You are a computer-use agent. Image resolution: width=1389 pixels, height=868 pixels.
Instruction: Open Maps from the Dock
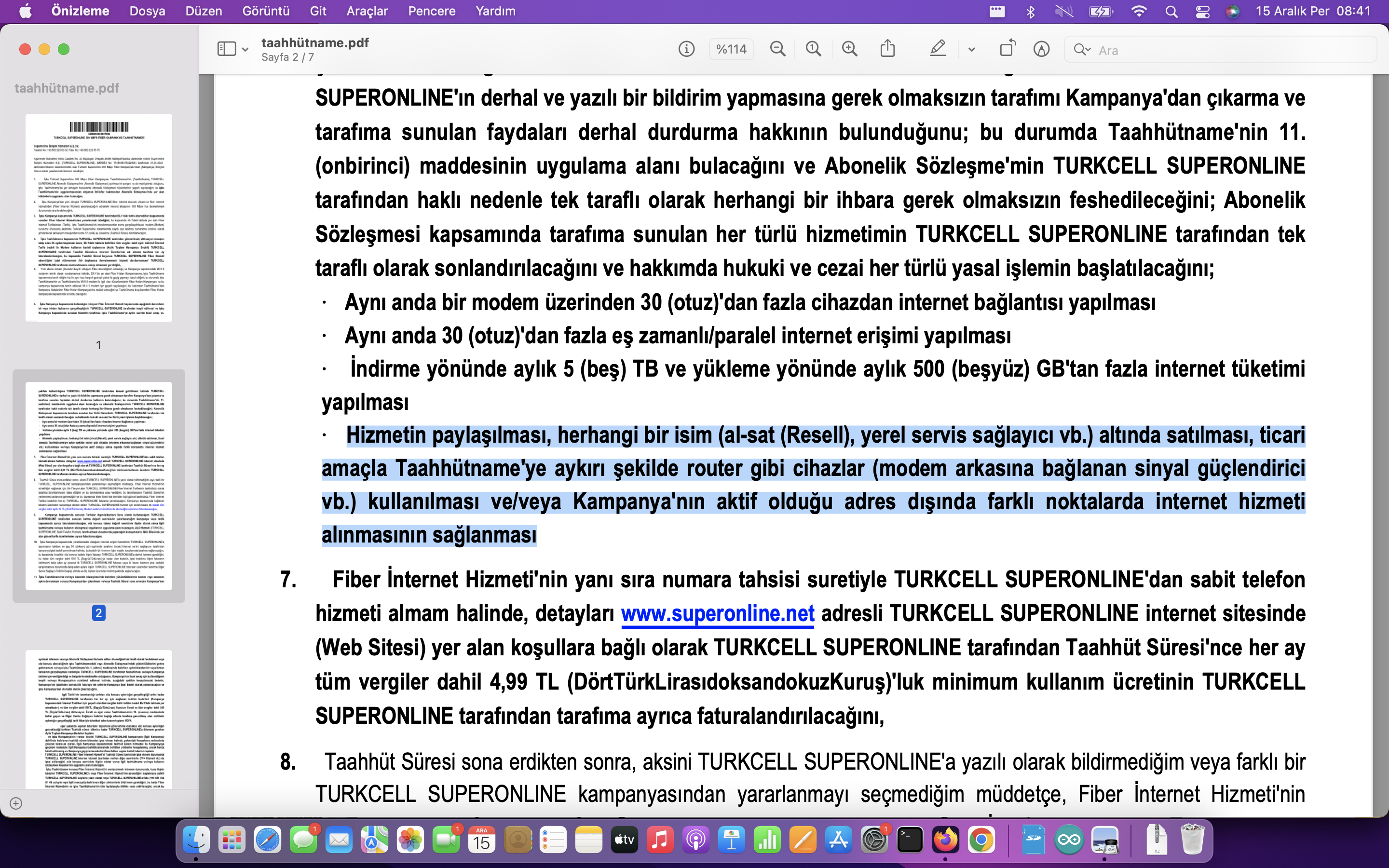tap(374, 840)
